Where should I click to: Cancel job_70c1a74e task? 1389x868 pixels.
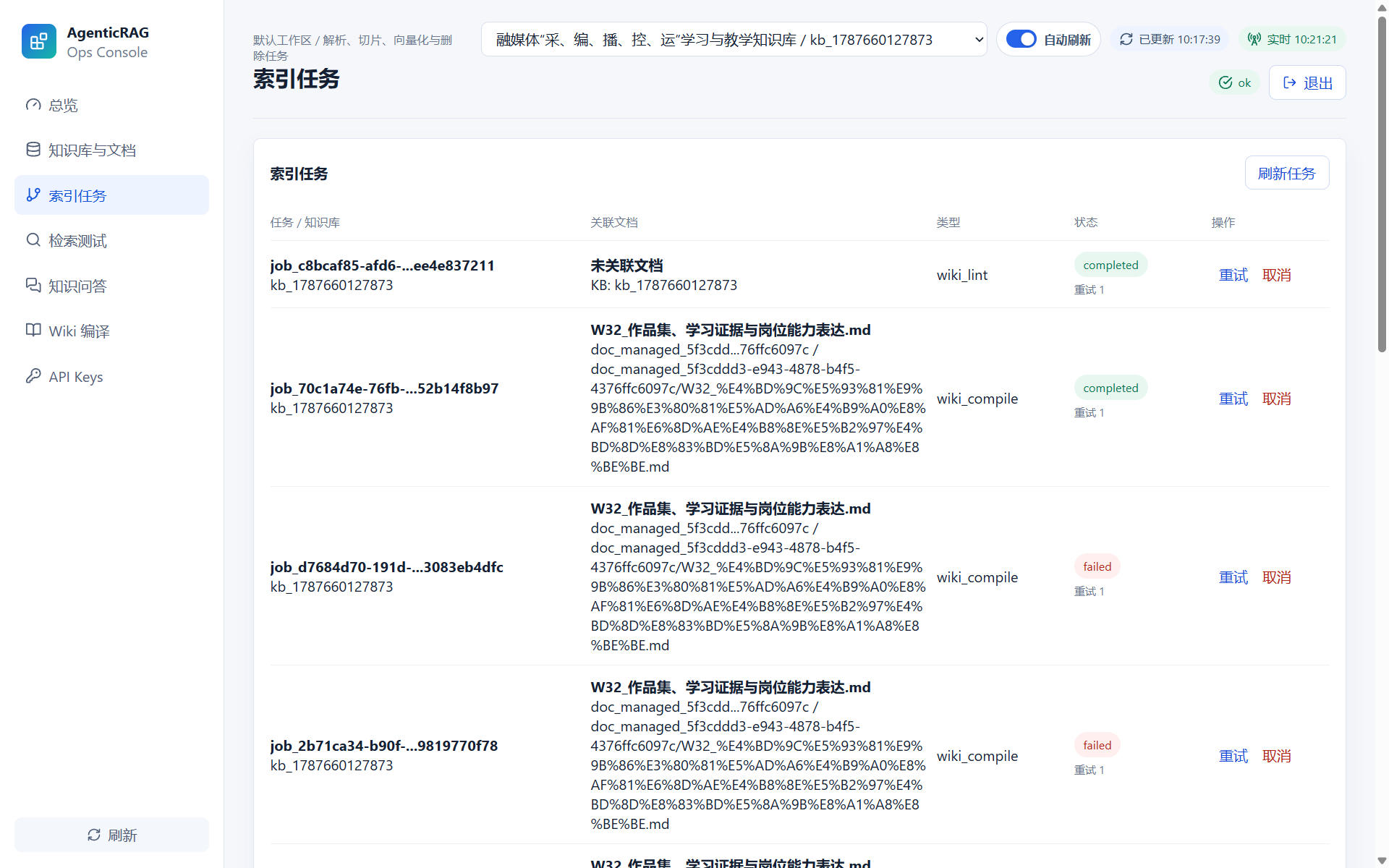point(1277,399)
